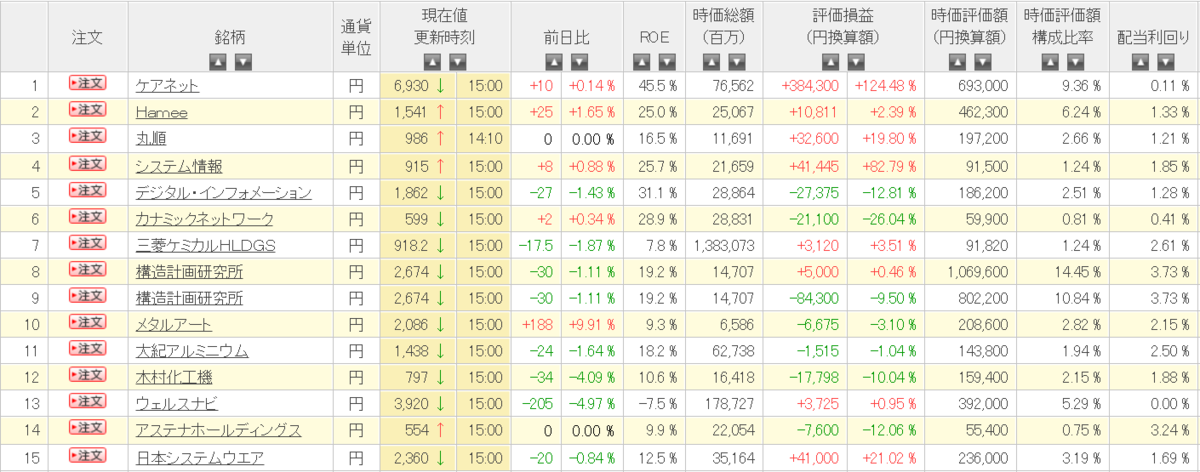View システム情報 stock details
1200x472 pixels.
point(179,166)
